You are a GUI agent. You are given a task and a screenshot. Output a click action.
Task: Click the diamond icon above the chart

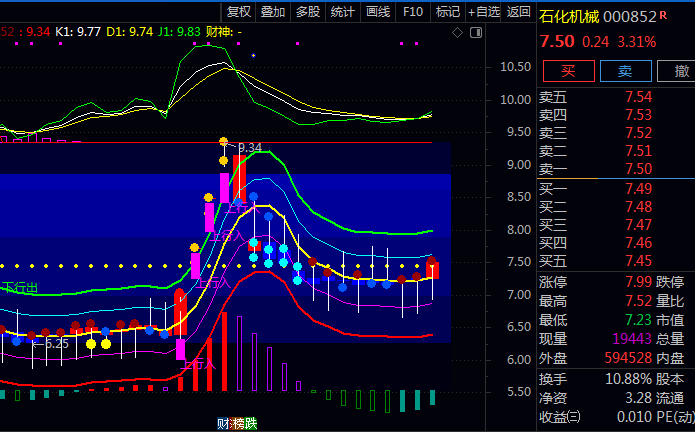tap(457, 32)
